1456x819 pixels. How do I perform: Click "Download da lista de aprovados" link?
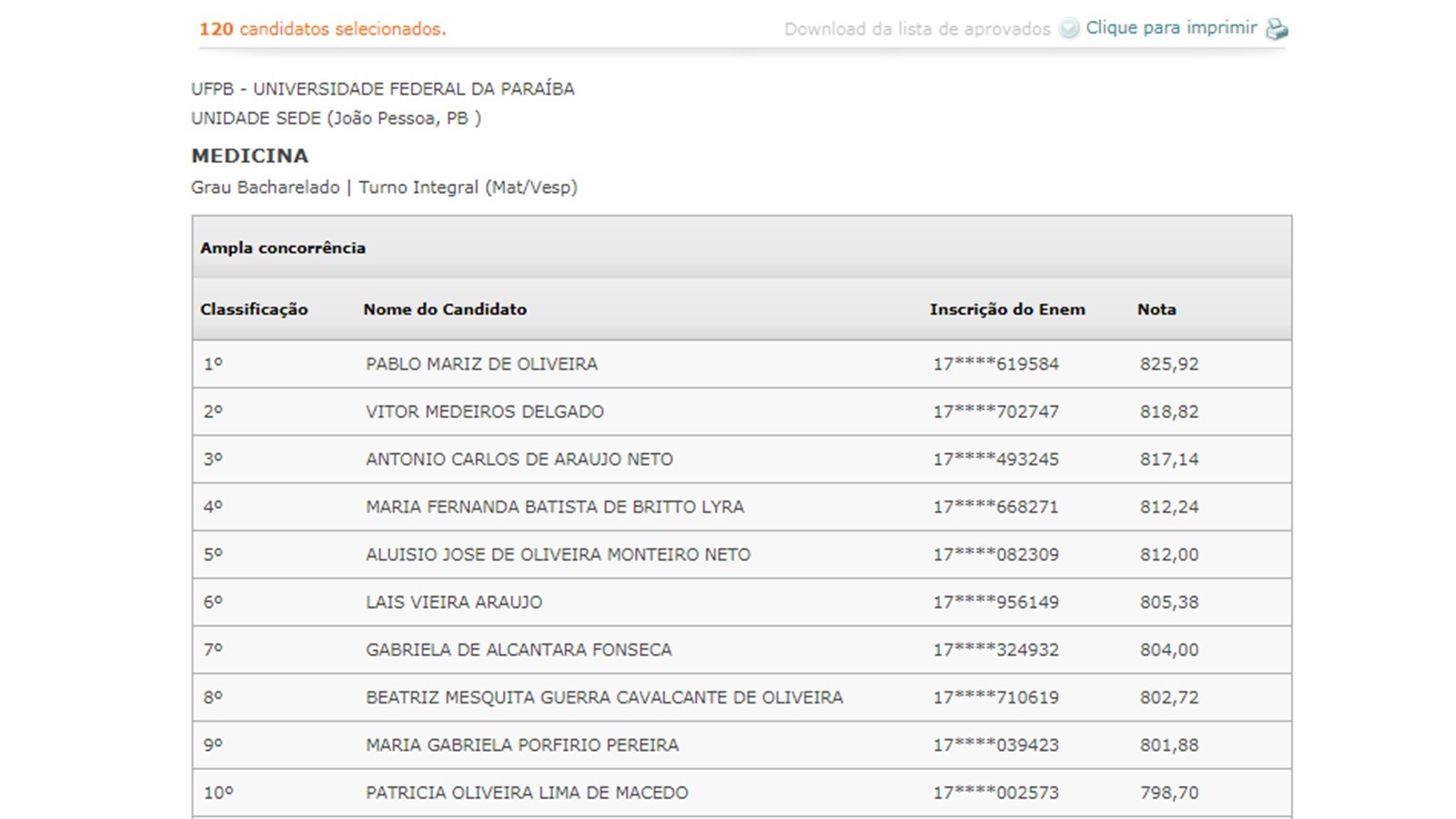(917, 29)
